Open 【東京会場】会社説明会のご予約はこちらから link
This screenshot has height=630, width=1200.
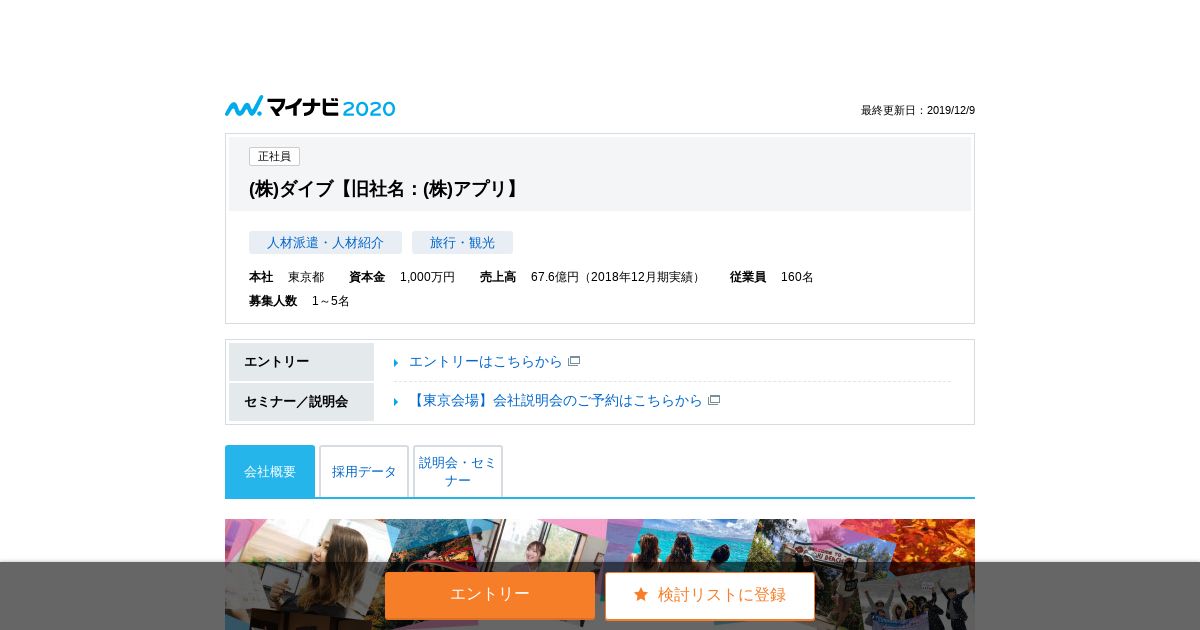coord(556,400)
